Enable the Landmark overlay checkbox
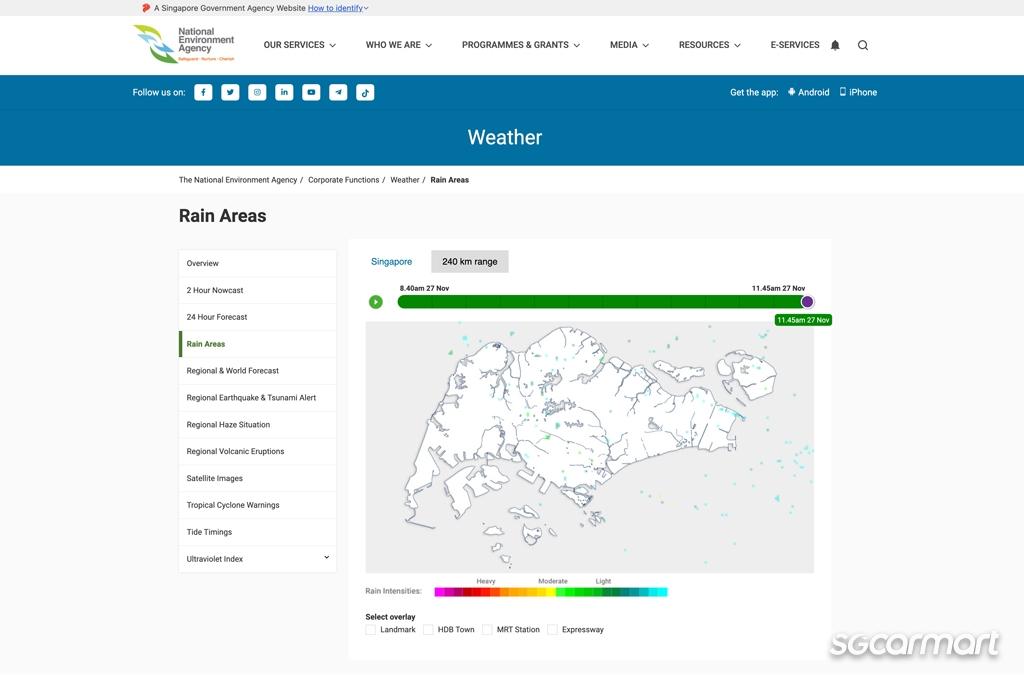This screenshot has height=683, width=1024. 371,630
